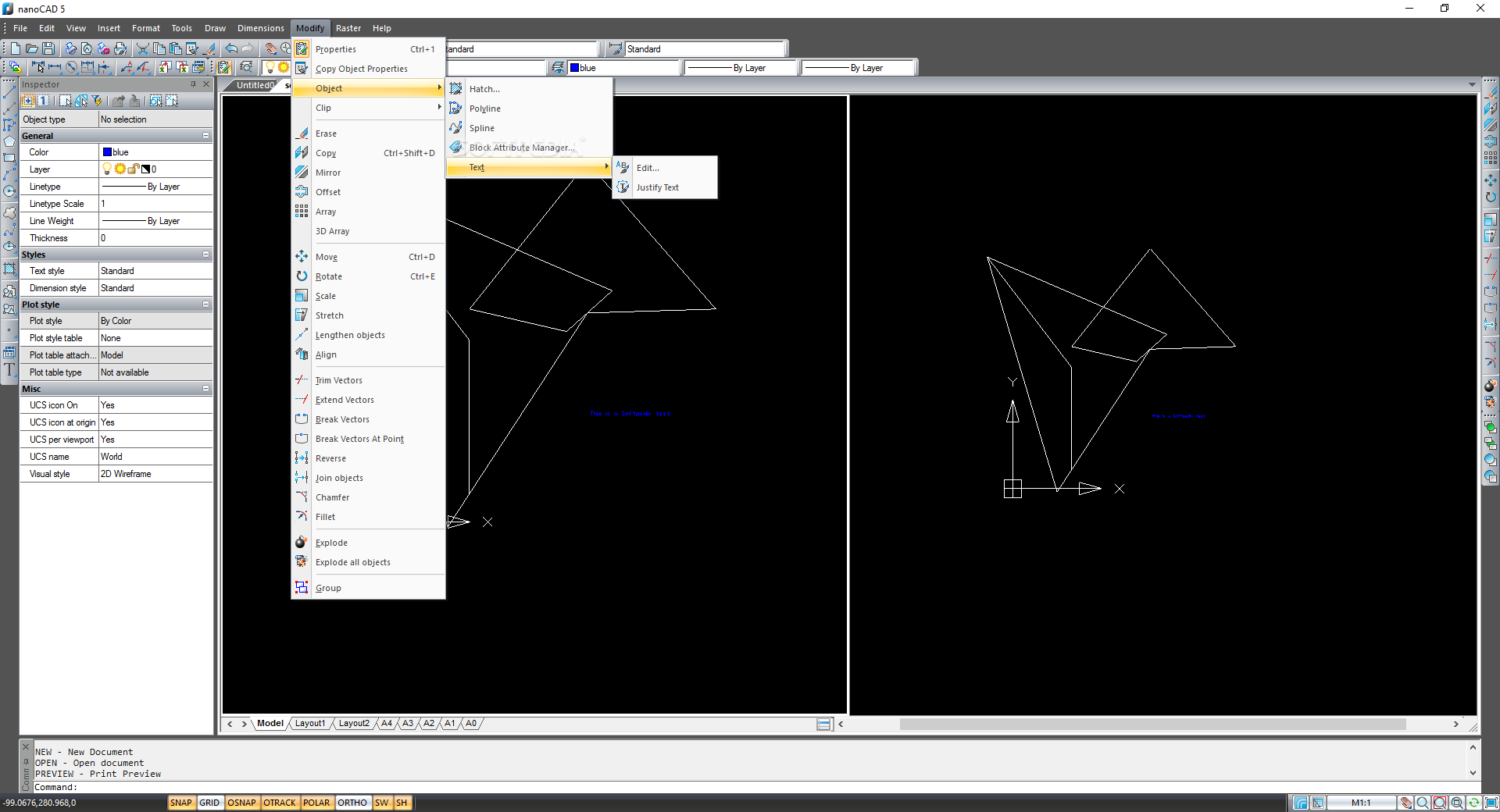Click the Open file folder icon
Image resolution: width=1500 pixels, height=812 pixels.
(x=31, y=48)
